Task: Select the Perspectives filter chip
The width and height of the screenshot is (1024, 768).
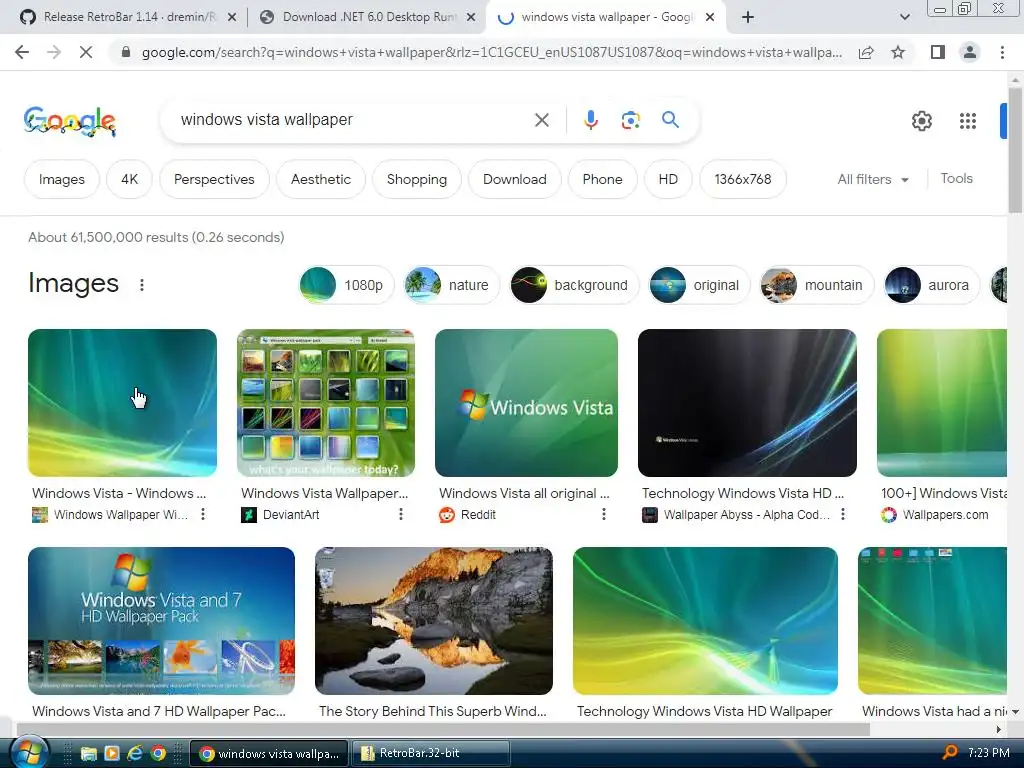Action: tap(214, 180)
